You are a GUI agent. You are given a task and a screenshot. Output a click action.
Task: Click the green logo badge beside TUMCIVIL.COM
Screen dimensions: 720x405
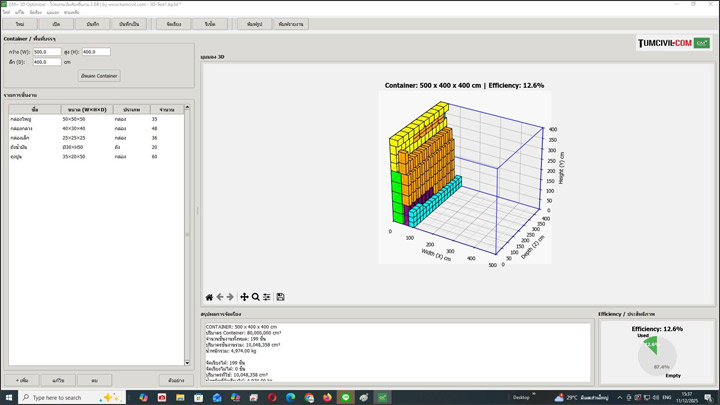coord(701,43)
